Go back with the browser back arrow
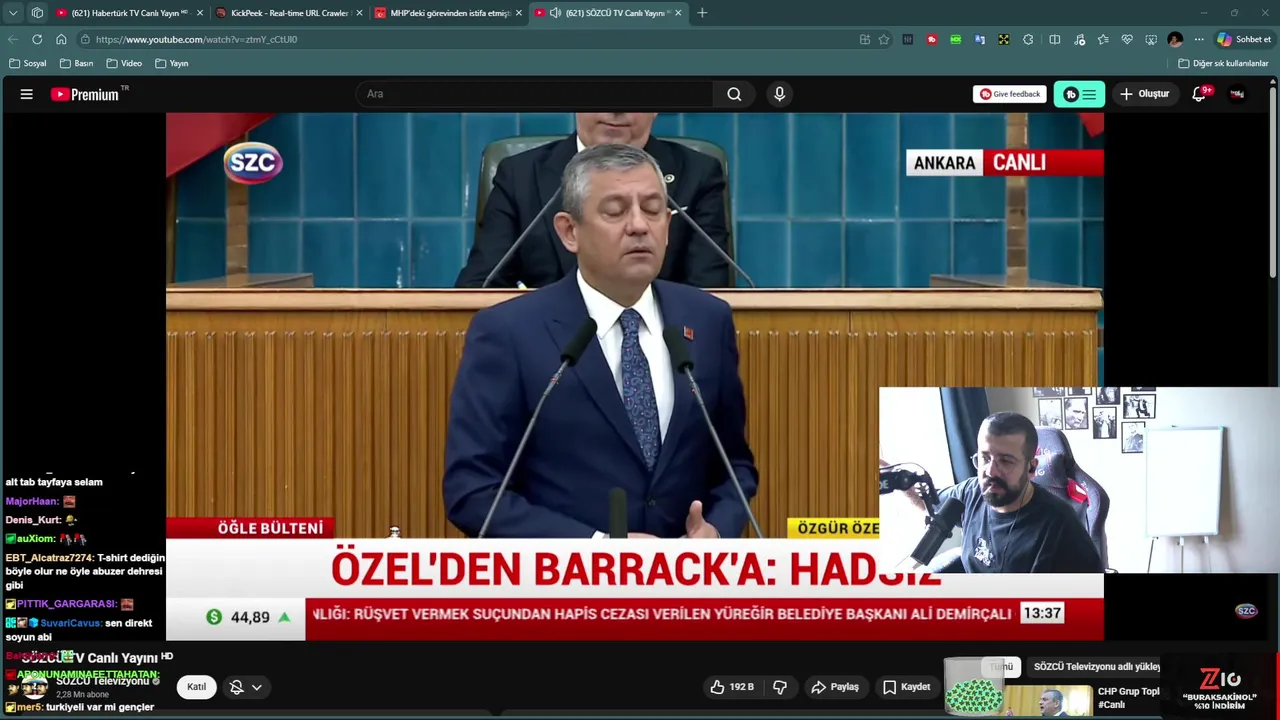The image size is (1280, 720). click(13, 39)
